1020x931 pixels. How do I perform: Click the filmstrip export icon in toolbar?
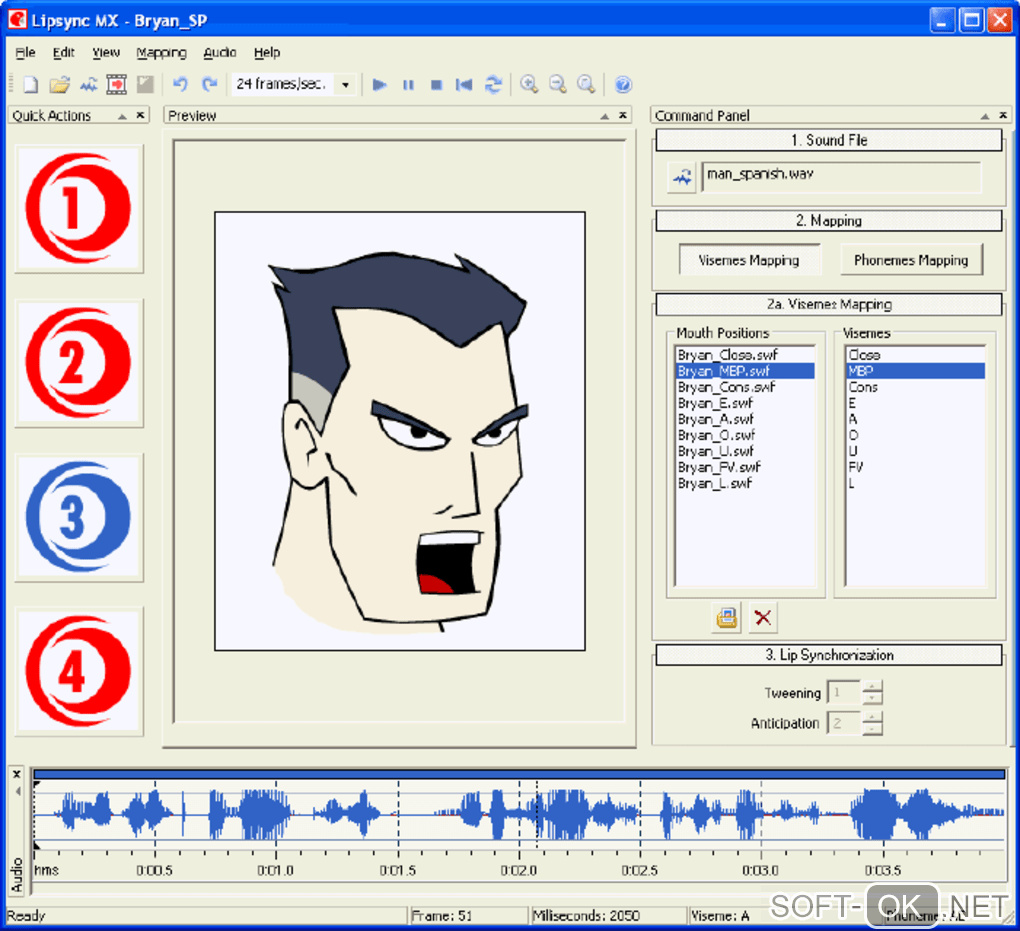click(x=117, y=85)
